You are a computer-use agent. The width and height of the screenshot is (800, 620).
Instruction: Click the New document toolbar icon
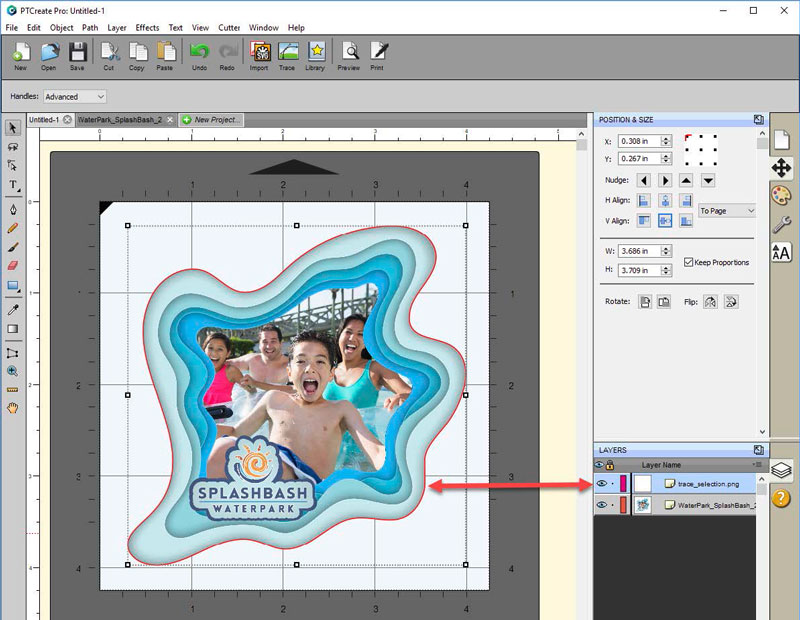pyautogui.click(x=21, y=56)
